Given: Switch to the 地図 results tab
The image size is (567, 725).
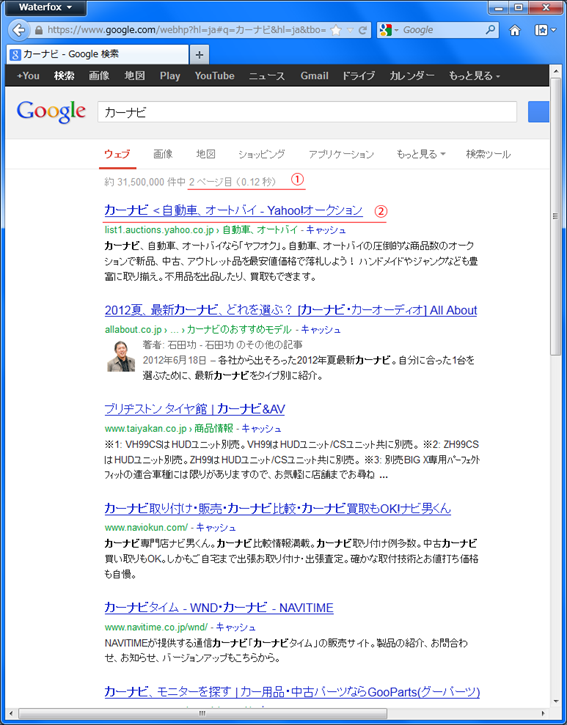Looking at the screenshot, I should [205, 154].
